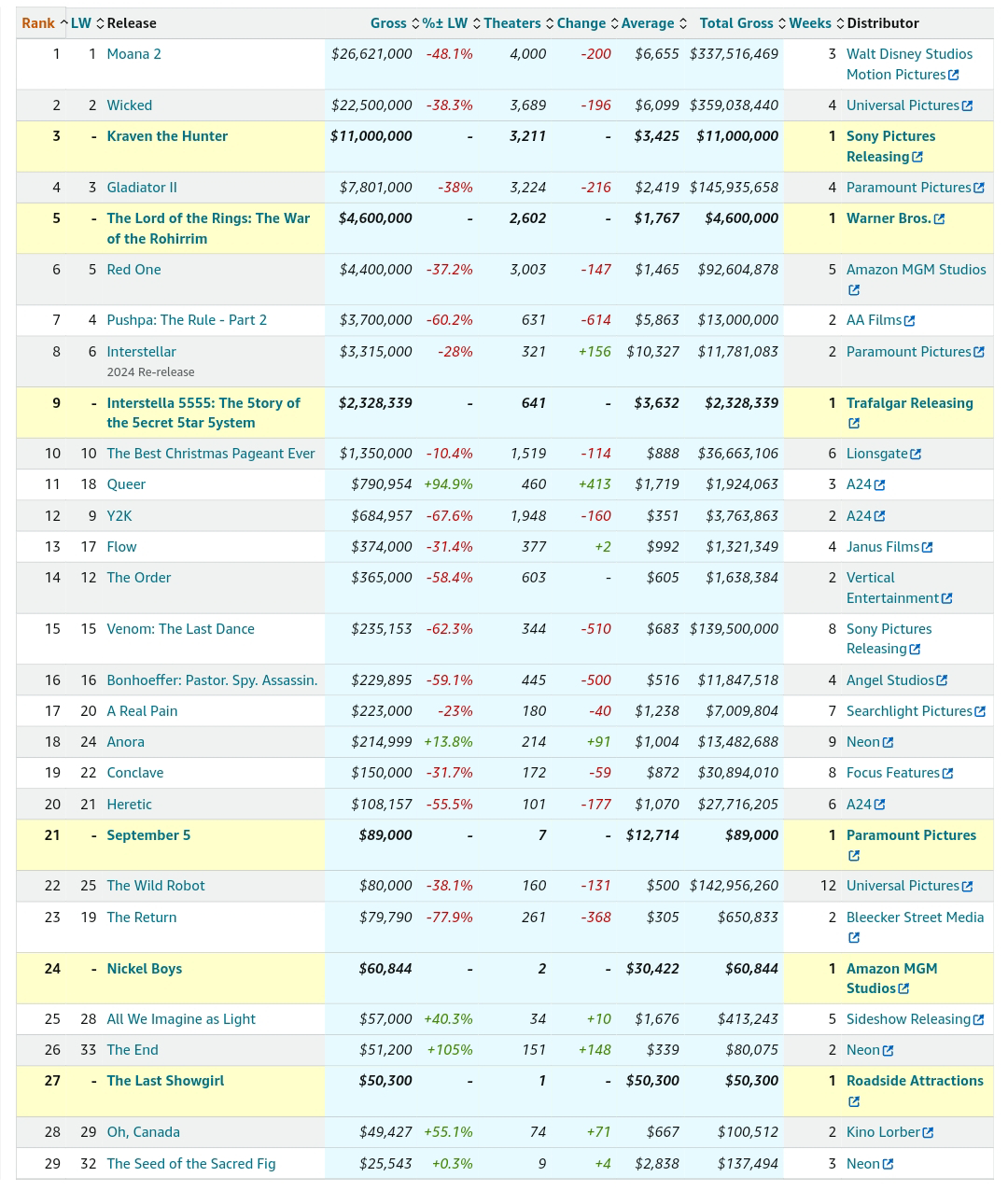1008x1191 pixels.
Task: Click external link icon beside AA Films
Action: 909,321
